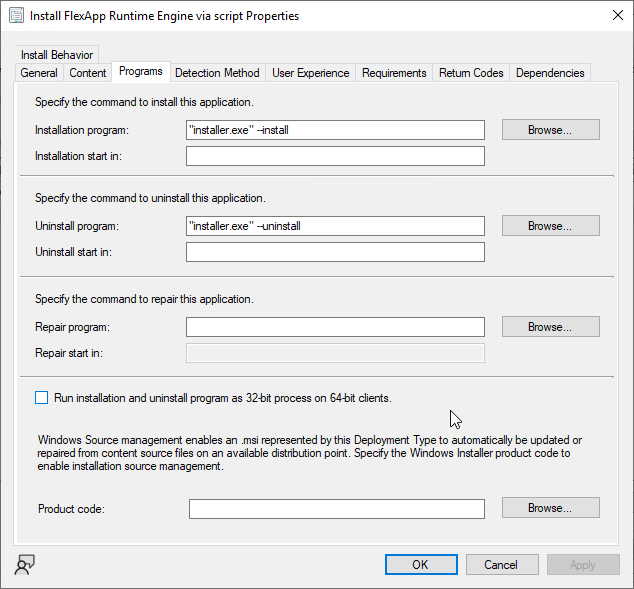The image size is (634, 589).
Task: Open the Dependencies tab
Action: (550, 73)
